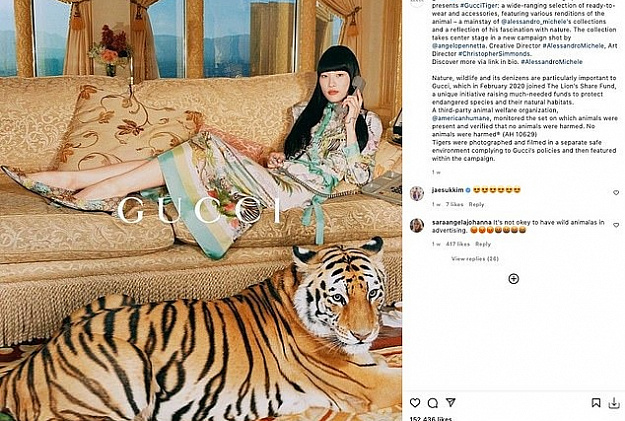Open the Gucci tiger campaign photo

pyautogui.click(x=201, y=210)
